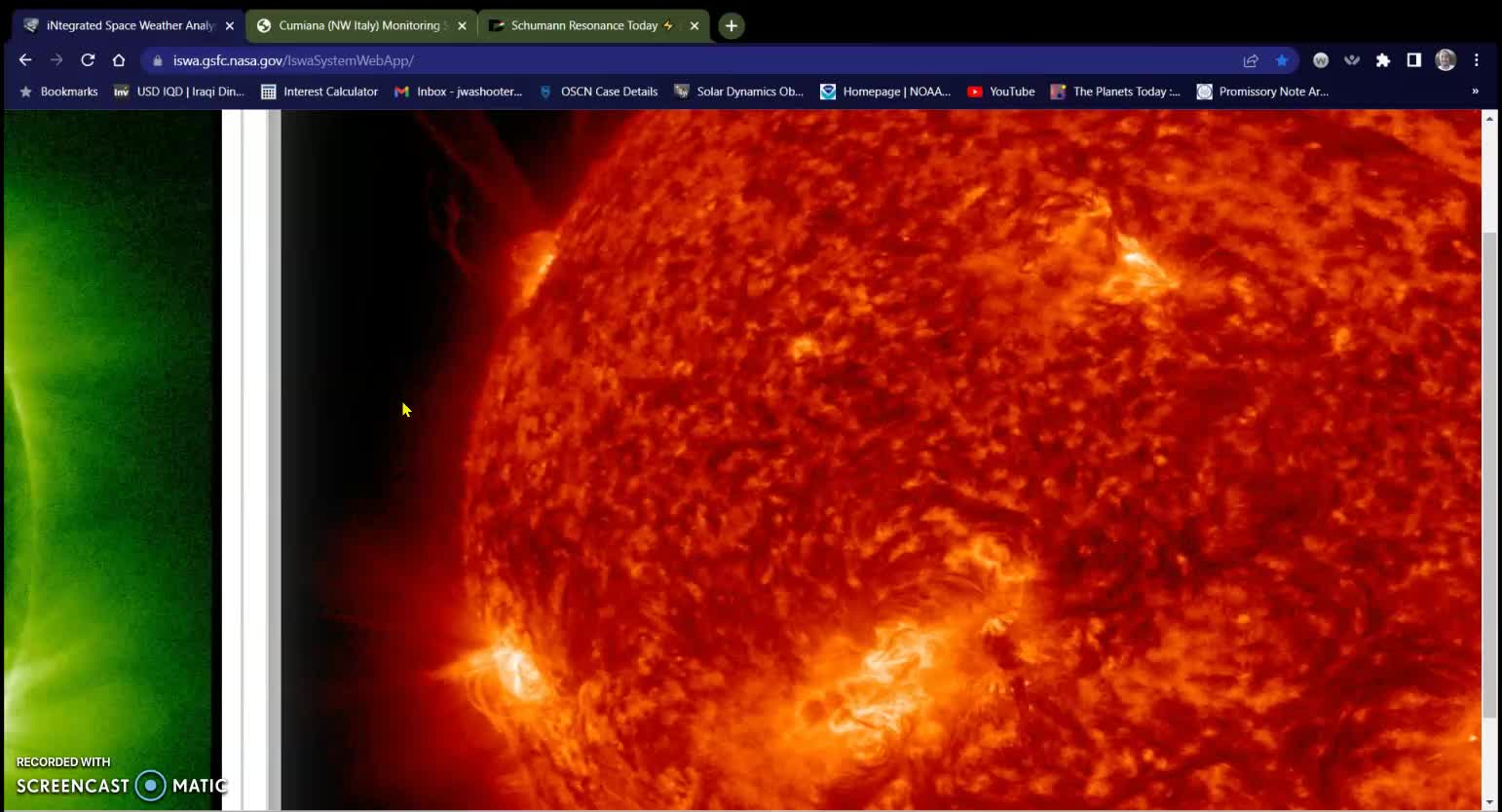Image resolution: width=1502 pixels, height=812 pixels.
Task: Go back with the browser back arrow
Action: point(25,60)
